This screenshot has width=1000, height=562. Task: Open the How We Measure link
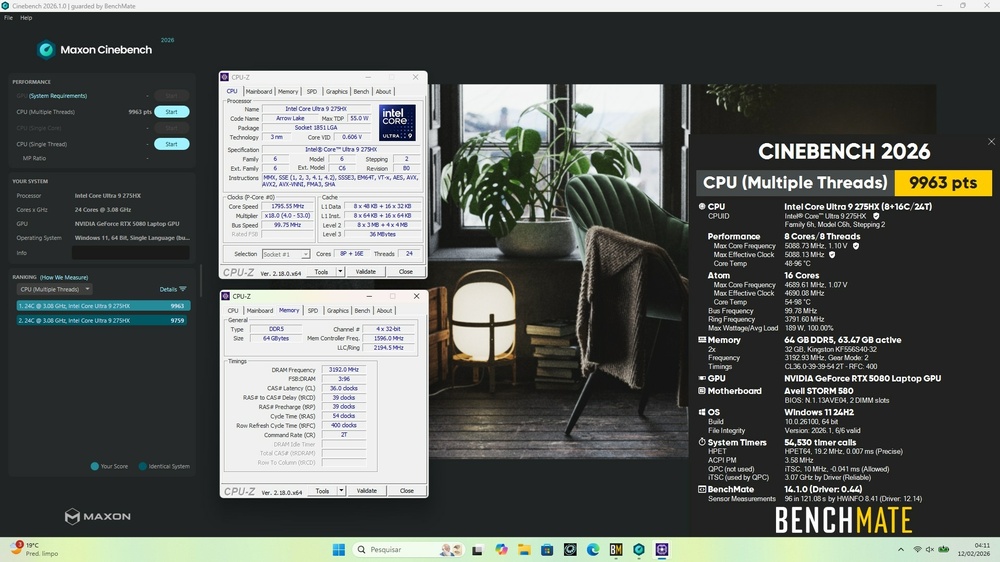tap(64, 277)
